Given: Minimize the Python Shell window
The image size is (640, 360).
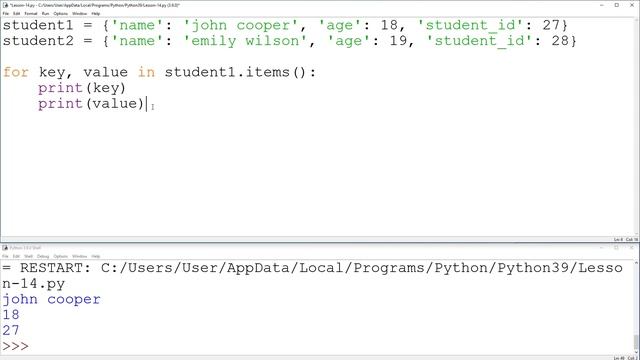Looking at the screenshot, I should click(x=602, y=248).
